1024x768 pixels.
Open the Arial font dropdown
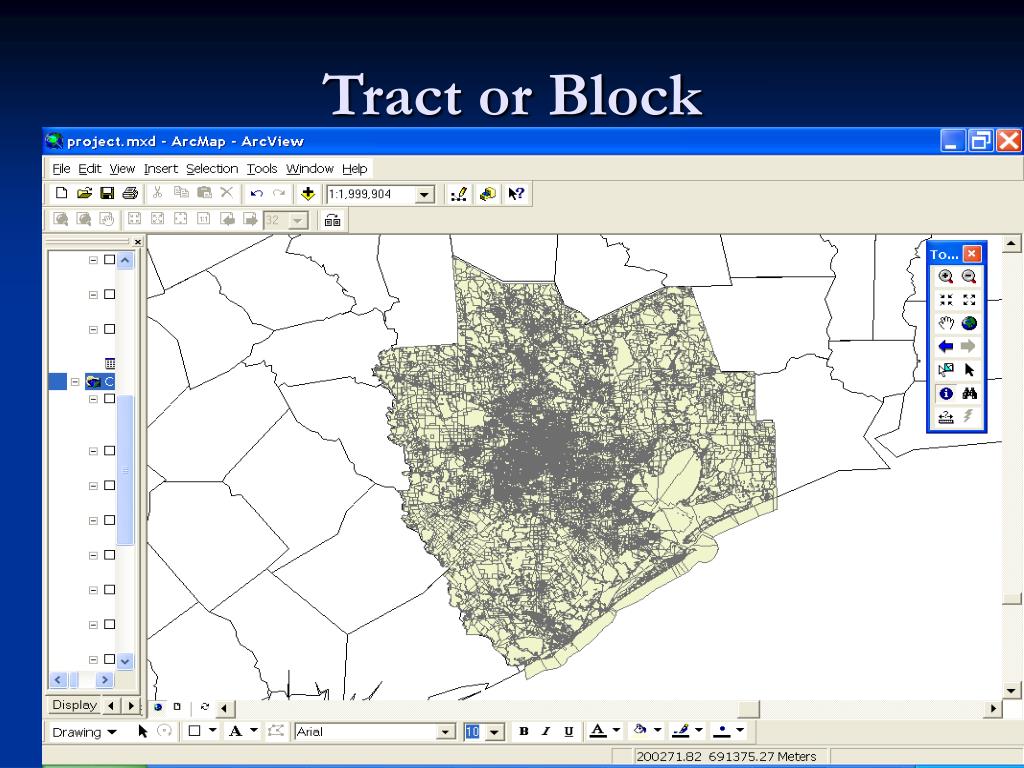pyautogui.click(x=446, y=732)
